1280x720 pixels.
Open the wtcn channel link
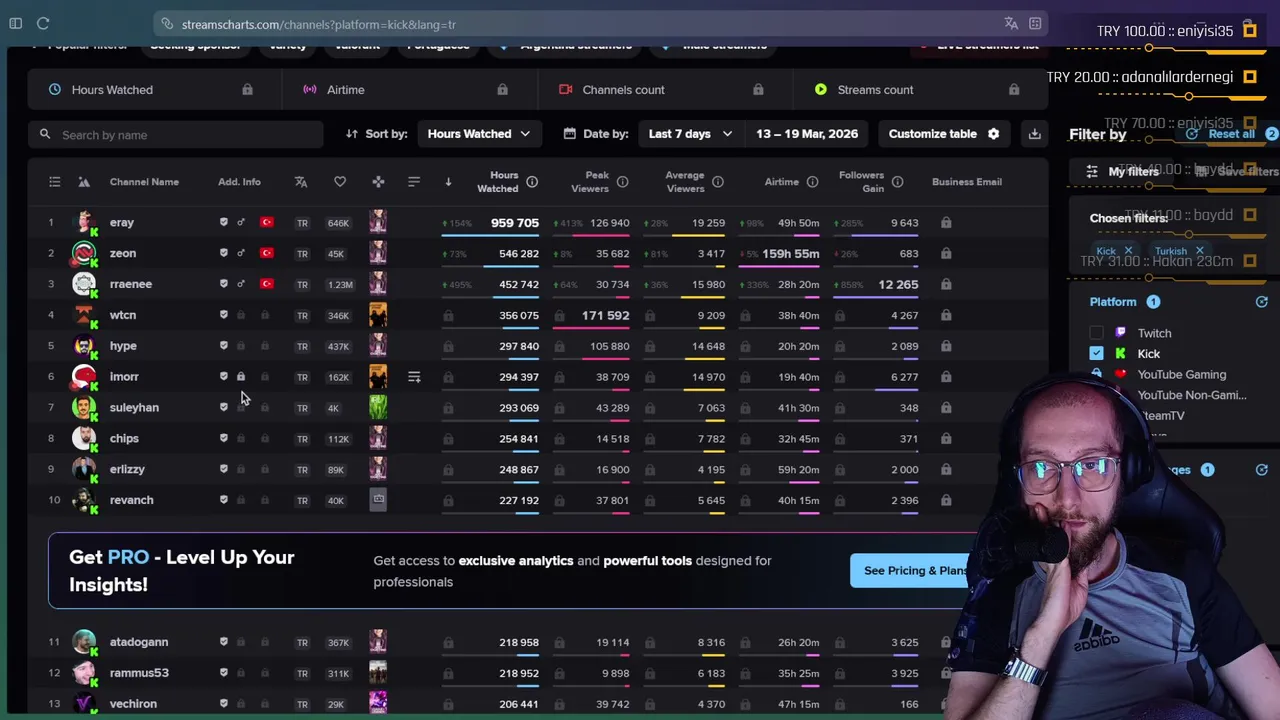123,315
